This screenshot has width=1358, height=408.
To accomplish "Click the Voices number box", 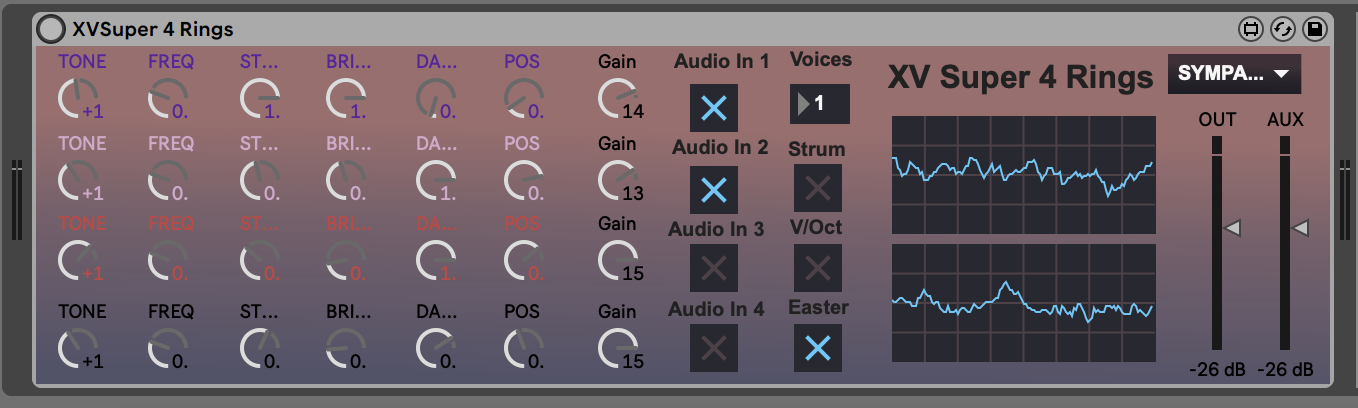I will click(x=820, y=104).
